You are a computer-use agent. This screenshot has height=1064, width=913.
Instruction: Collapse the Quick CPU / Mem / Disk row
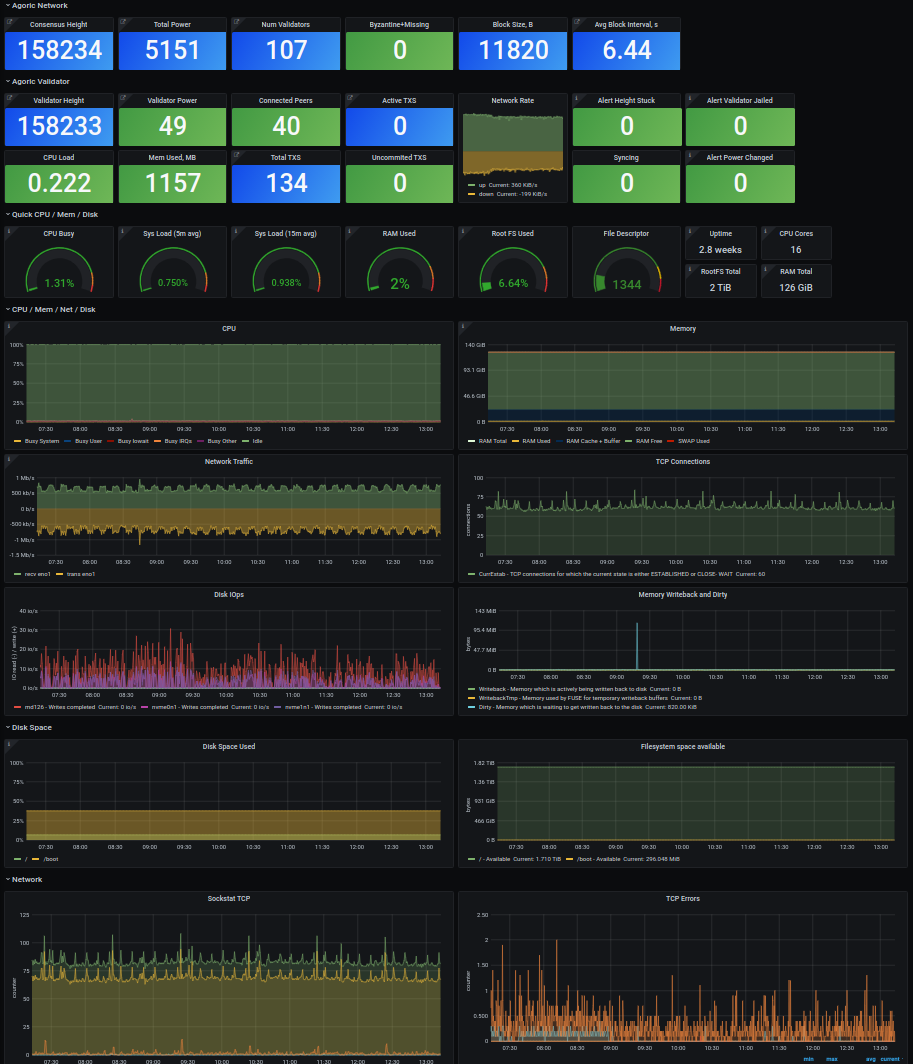(52, 214)
